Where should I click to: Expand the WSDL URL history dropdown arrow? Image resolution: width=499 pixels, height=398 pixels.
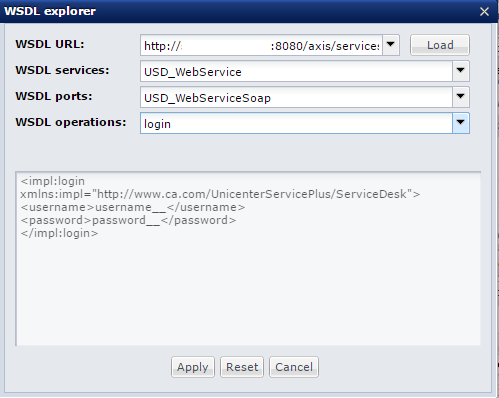[x=391, y=45]
